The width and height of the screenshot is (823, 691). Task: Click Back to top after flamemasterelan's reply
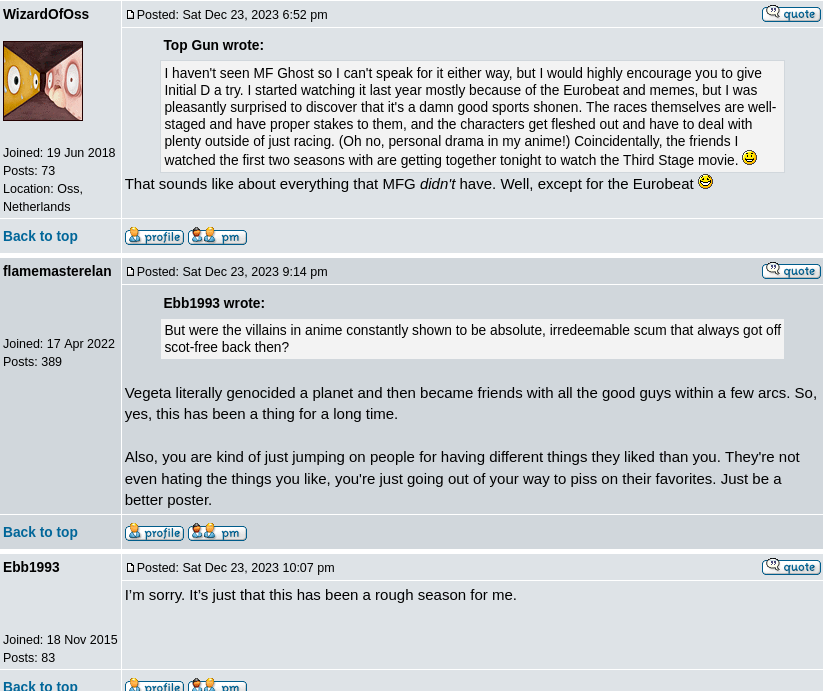pos(40,532)
